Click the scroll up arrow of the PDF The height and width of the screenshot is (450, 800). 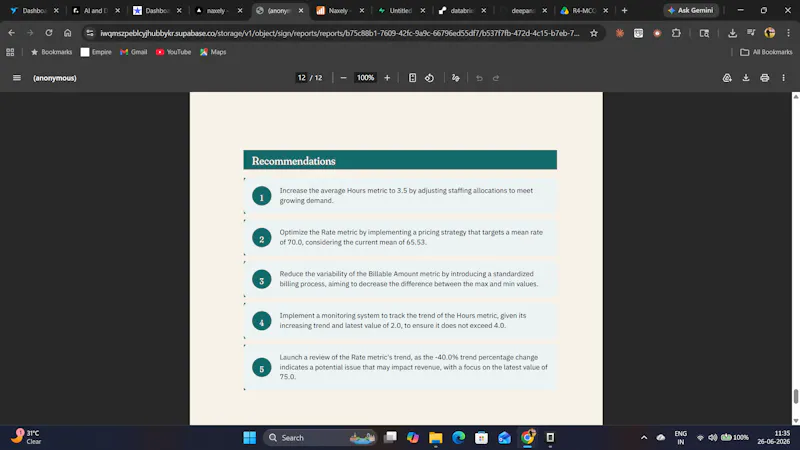[795, 96]
